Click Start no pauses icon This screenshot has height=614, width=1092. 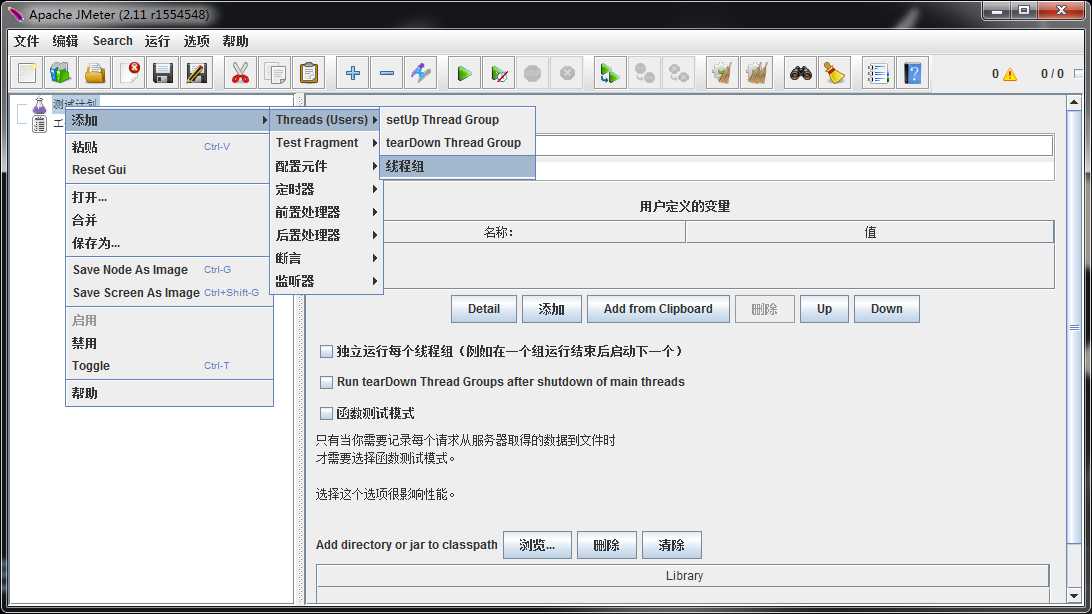pos(499,72)
